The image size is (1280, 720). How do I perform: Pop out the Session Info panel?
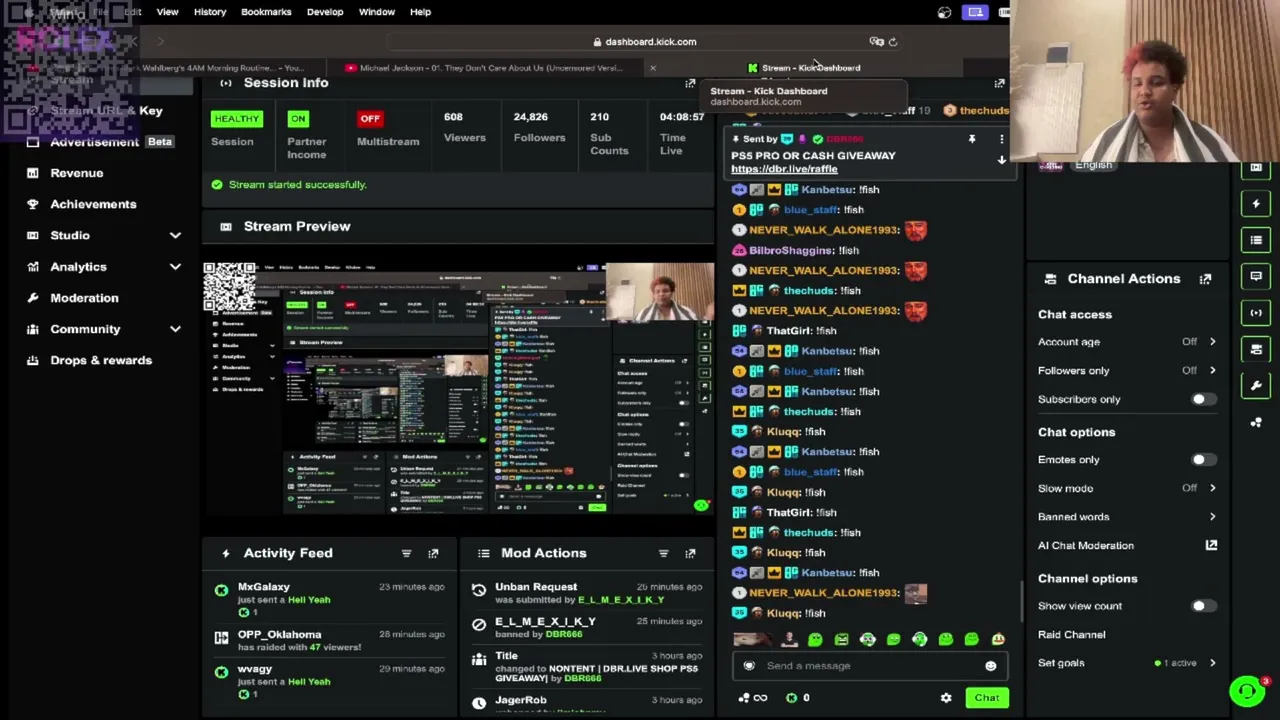[x=690, y=83]
